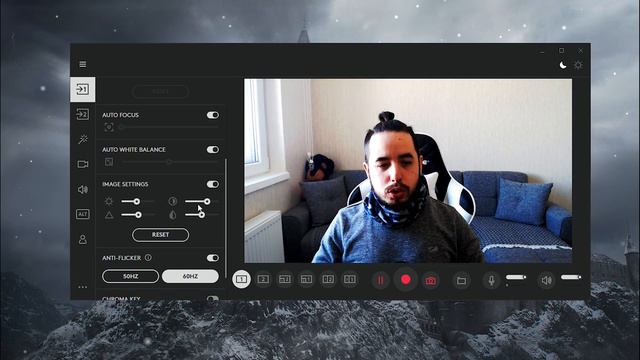
Task: Click the brightness sun icon
Action: point(109,201)
